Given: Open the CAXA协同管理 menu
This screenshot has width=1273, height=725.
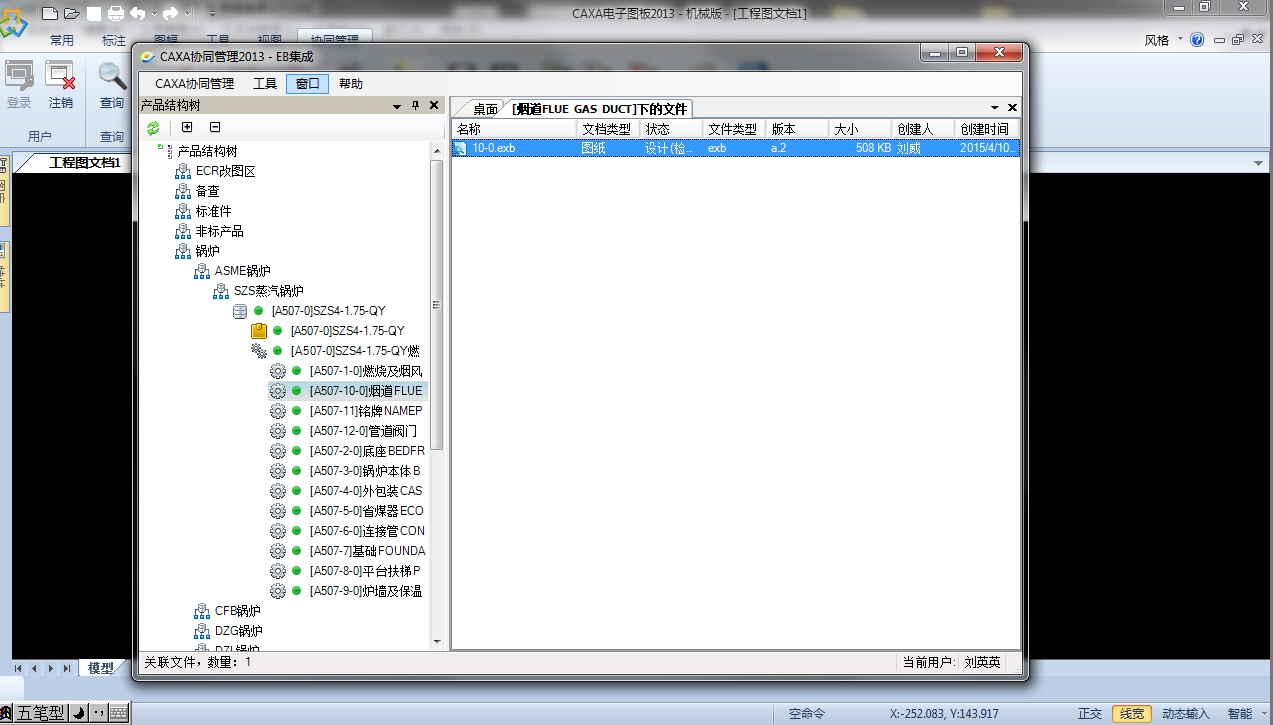Looking at the screenshot, I should [194, 84].
